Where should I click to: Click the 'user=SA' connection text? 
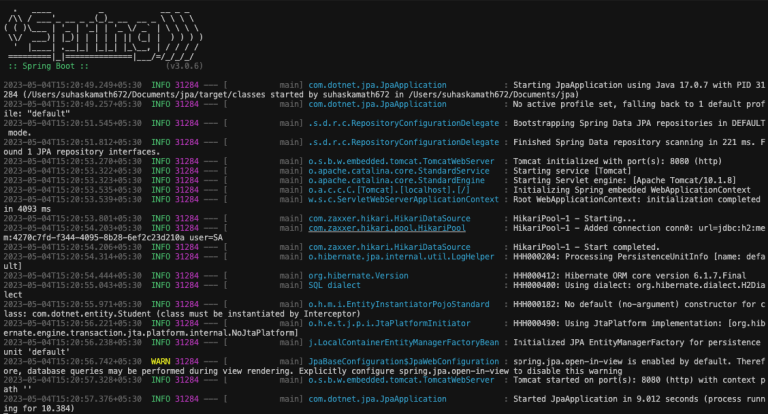pyautogui.click(x=206, y=238)
